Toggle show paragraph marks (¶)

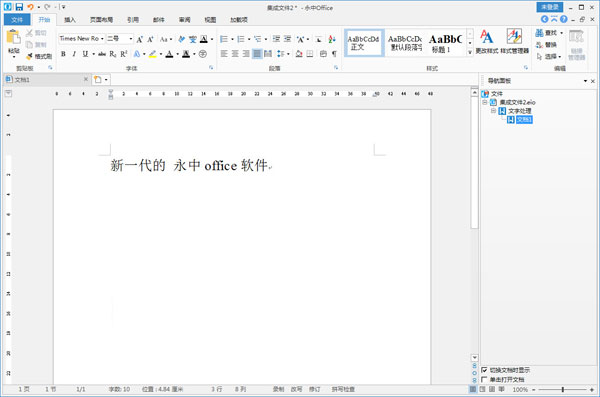(334, 54)
